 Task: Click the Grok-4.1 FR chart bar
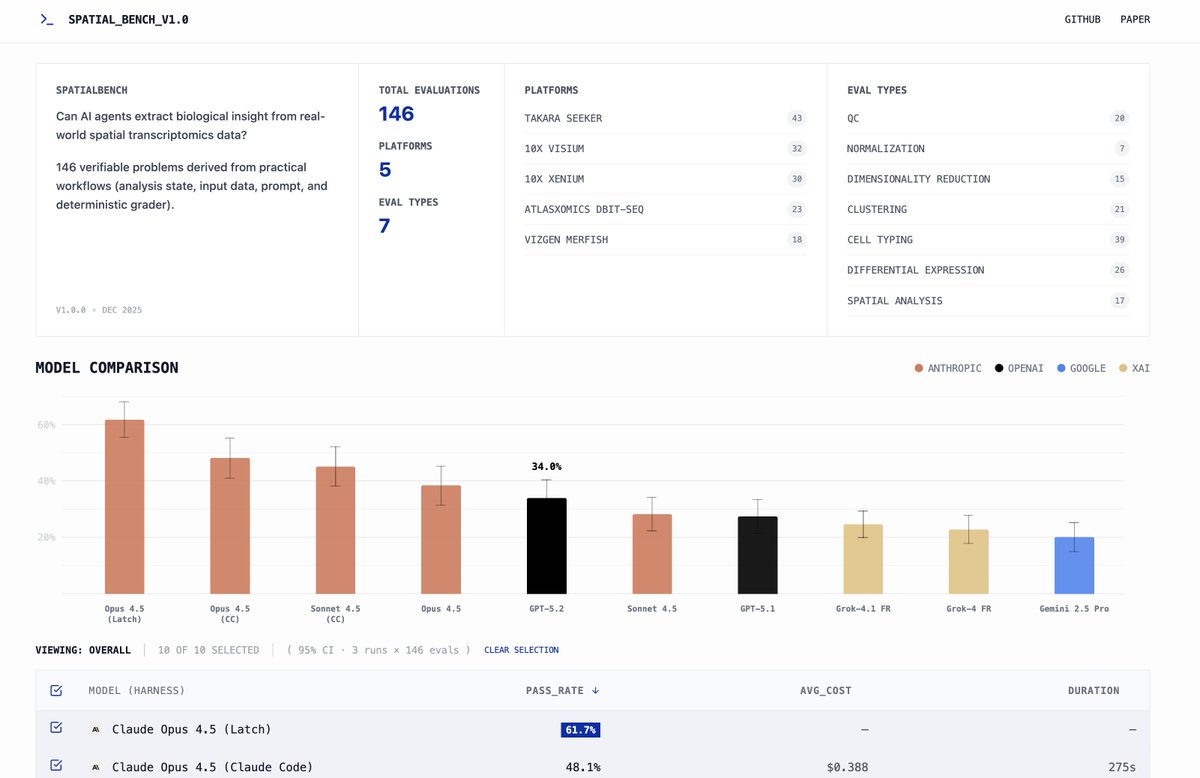click(x=863, y=559)
